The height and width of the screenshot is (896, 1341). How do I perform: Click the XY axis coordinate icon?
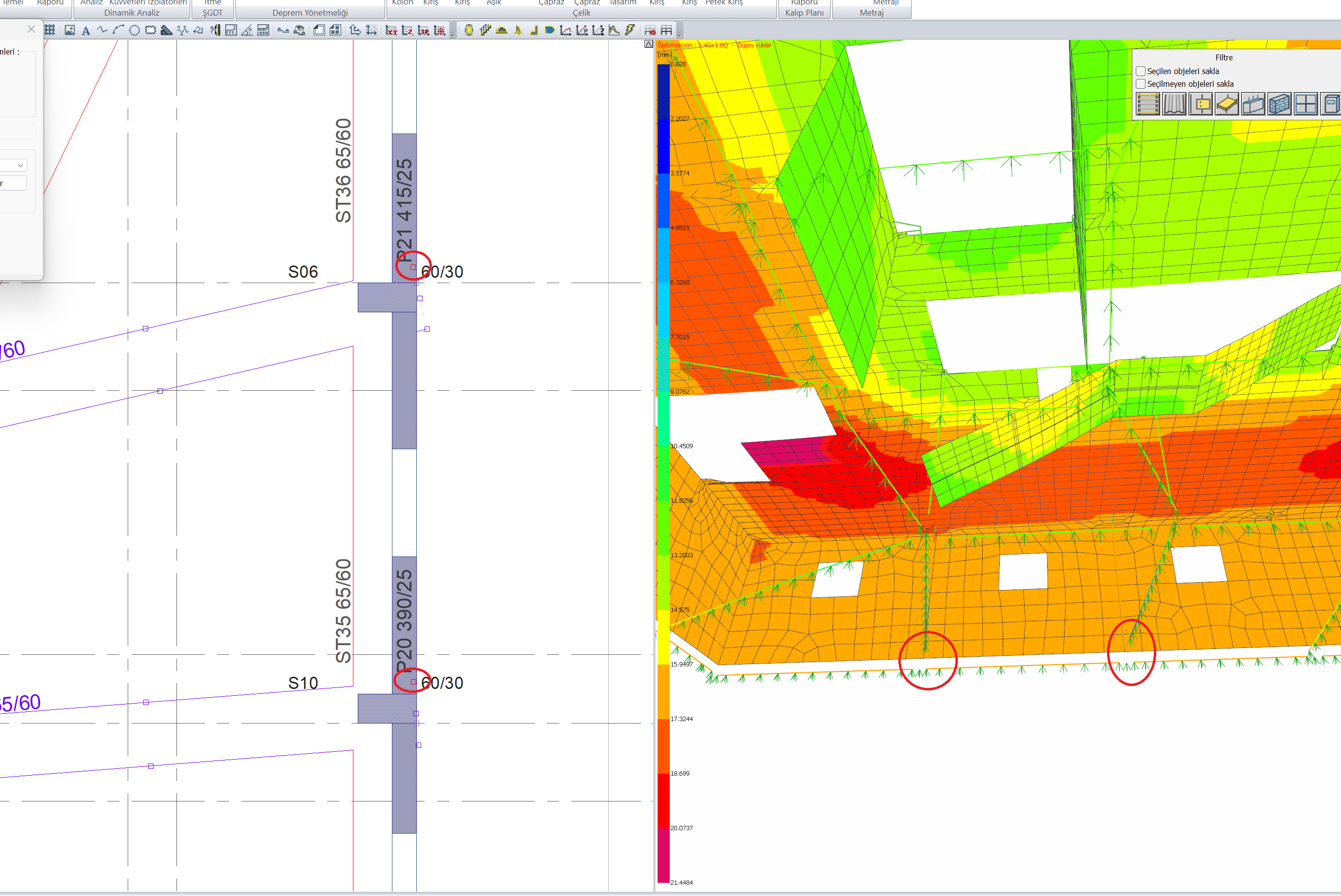[391, 30]
